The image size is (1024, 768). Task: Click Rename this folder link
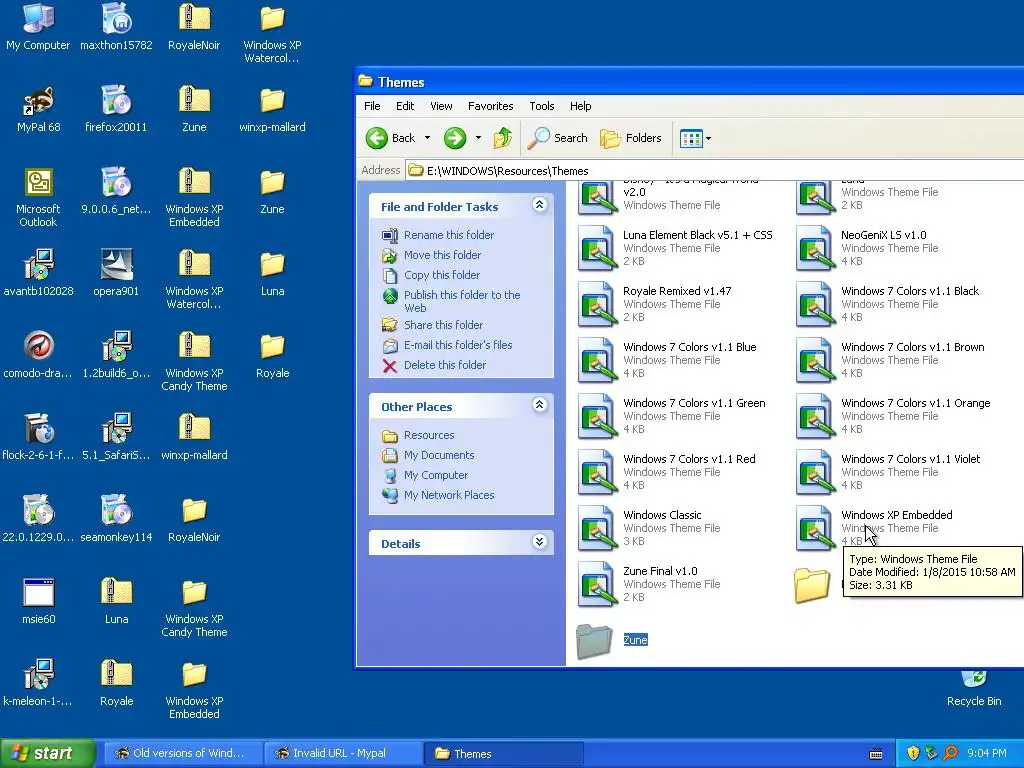click(449, 235)
